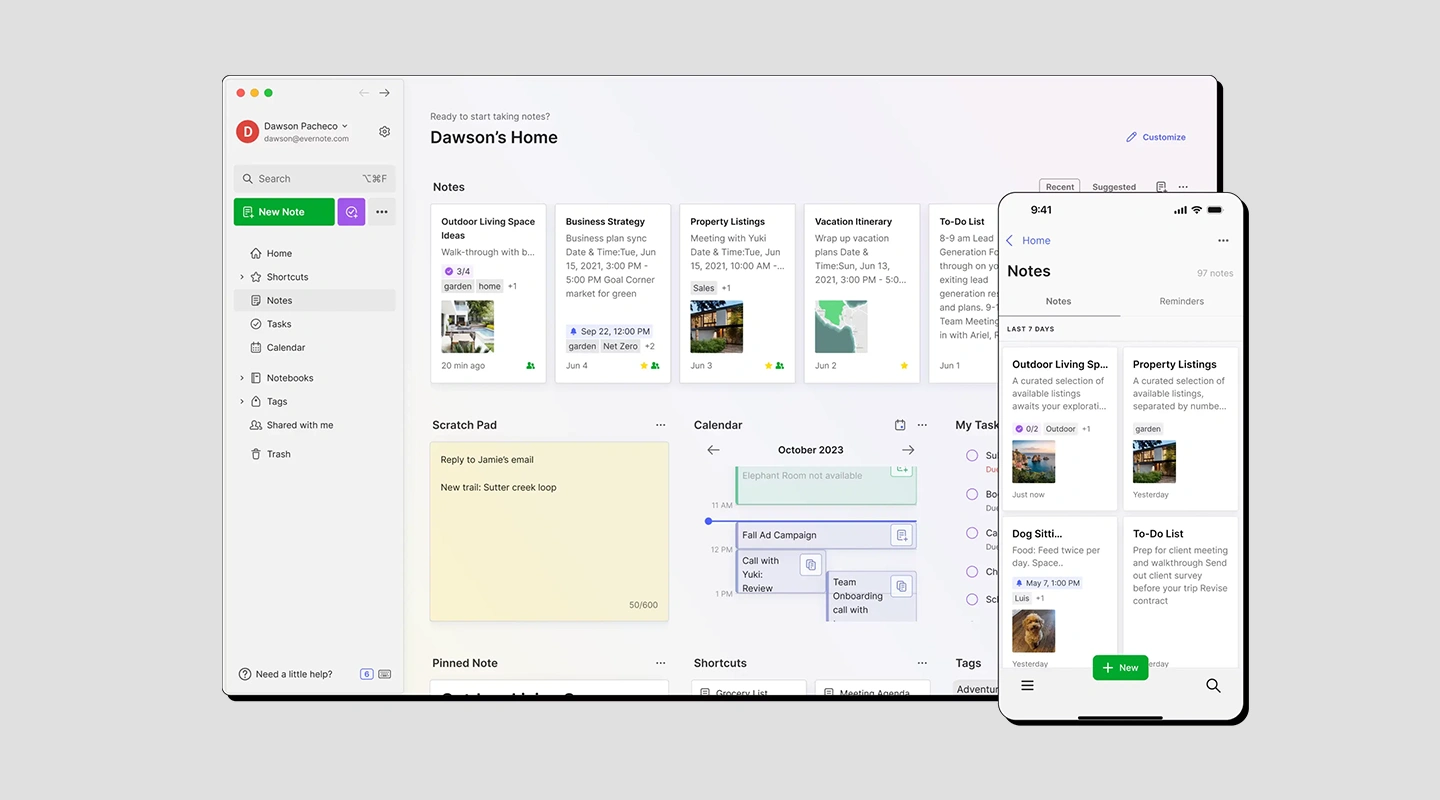This screenshot has height=800, width=1440.
Task: Expand the Shortcuts tree in sidebar
Action: [241, 277]
